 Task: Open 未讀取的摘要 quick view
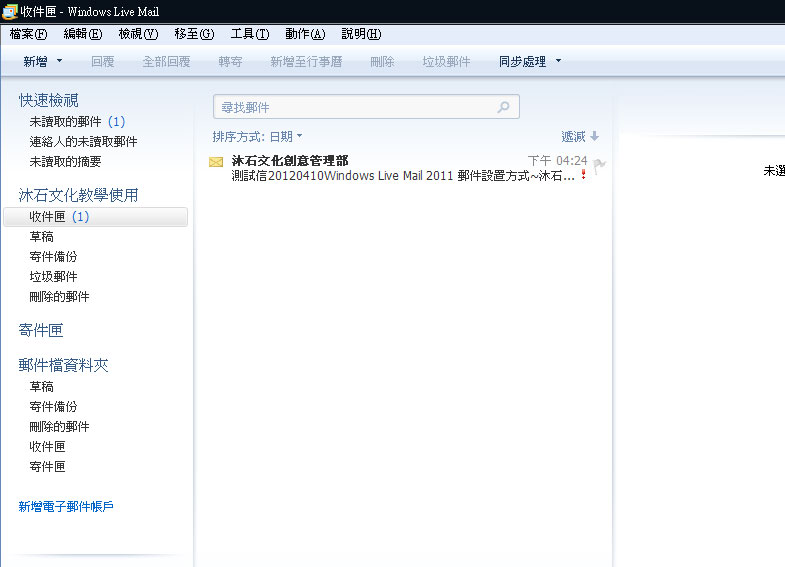pyautogui.click(x=65, y=162)
